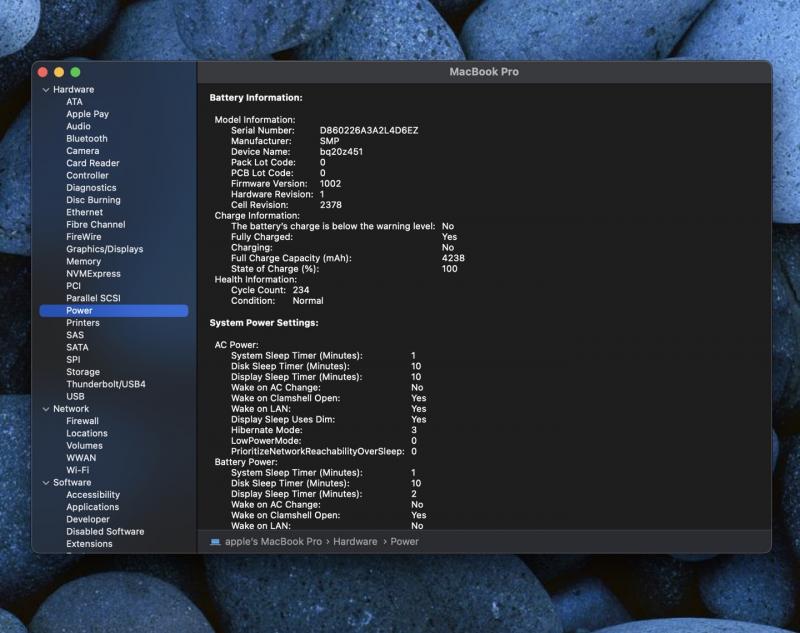The width and height of the screenshot is (800, 633).
Task: Open Locations under Network
Action: [x=87, y=433]
